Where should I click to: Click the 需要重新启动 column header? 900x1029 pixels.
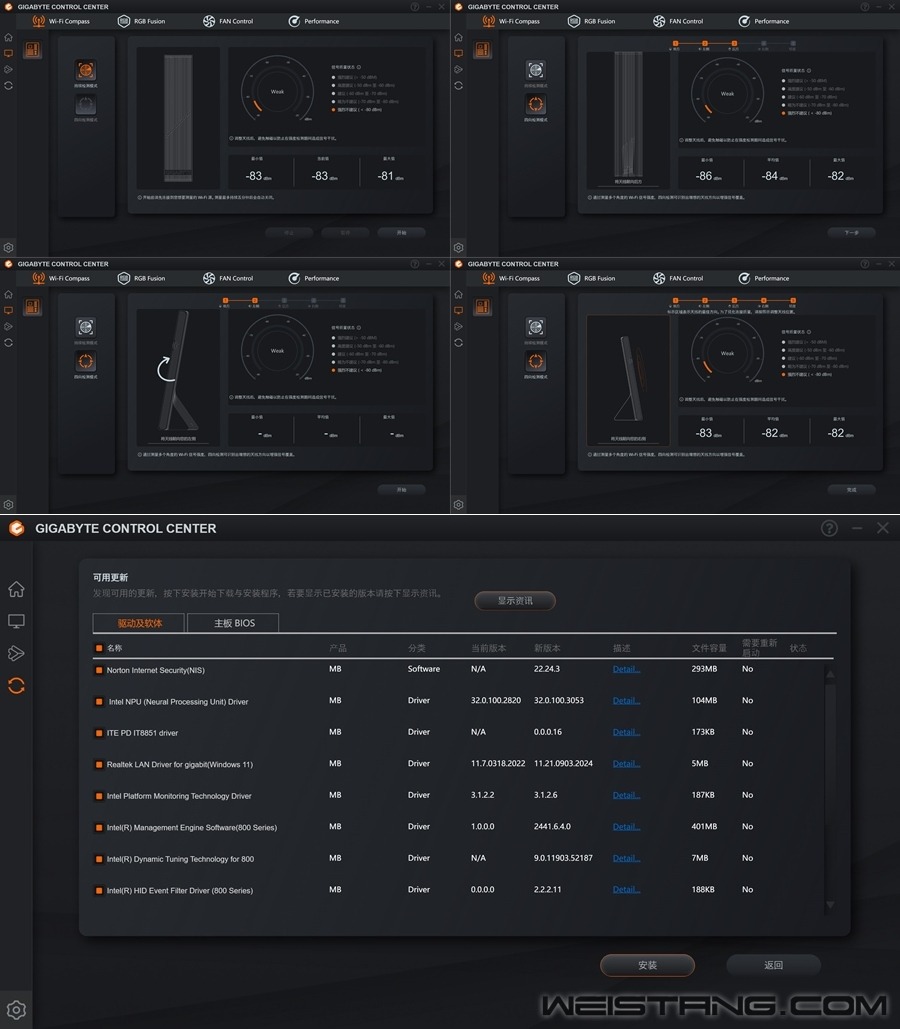pyautogui.click(x=760, y=648)
